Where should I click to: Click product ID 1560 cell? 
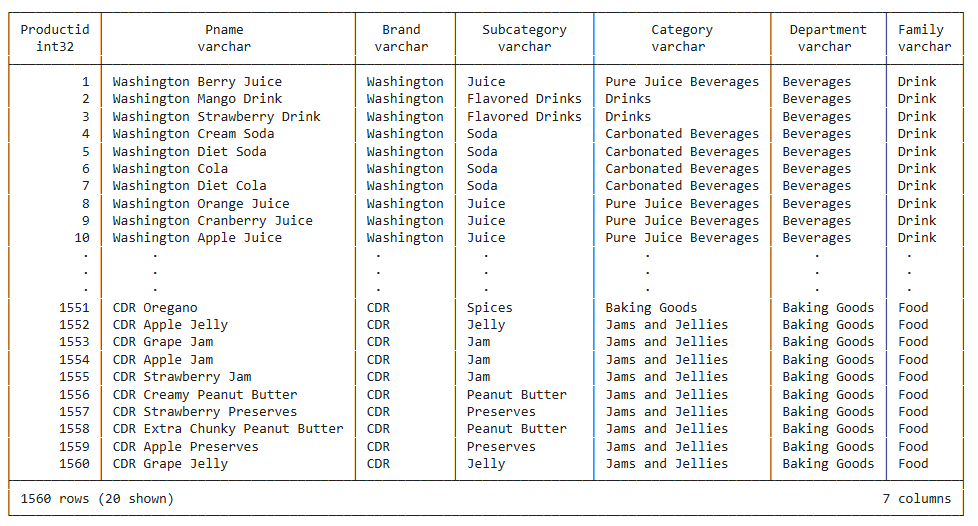pyautogui.click(x=74, y=464)
